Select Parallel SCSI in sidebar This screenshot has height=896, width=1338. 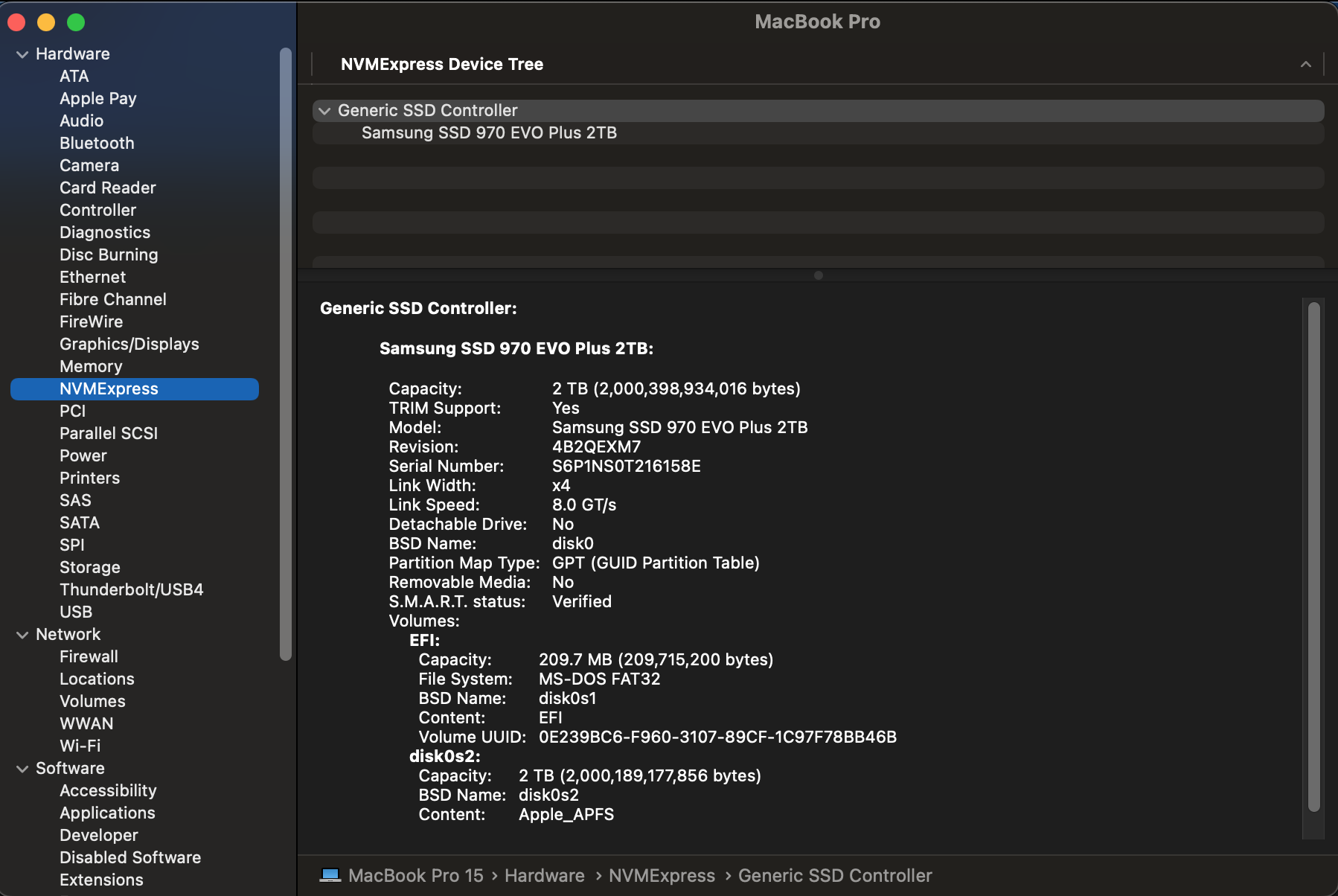coord(109,434)
